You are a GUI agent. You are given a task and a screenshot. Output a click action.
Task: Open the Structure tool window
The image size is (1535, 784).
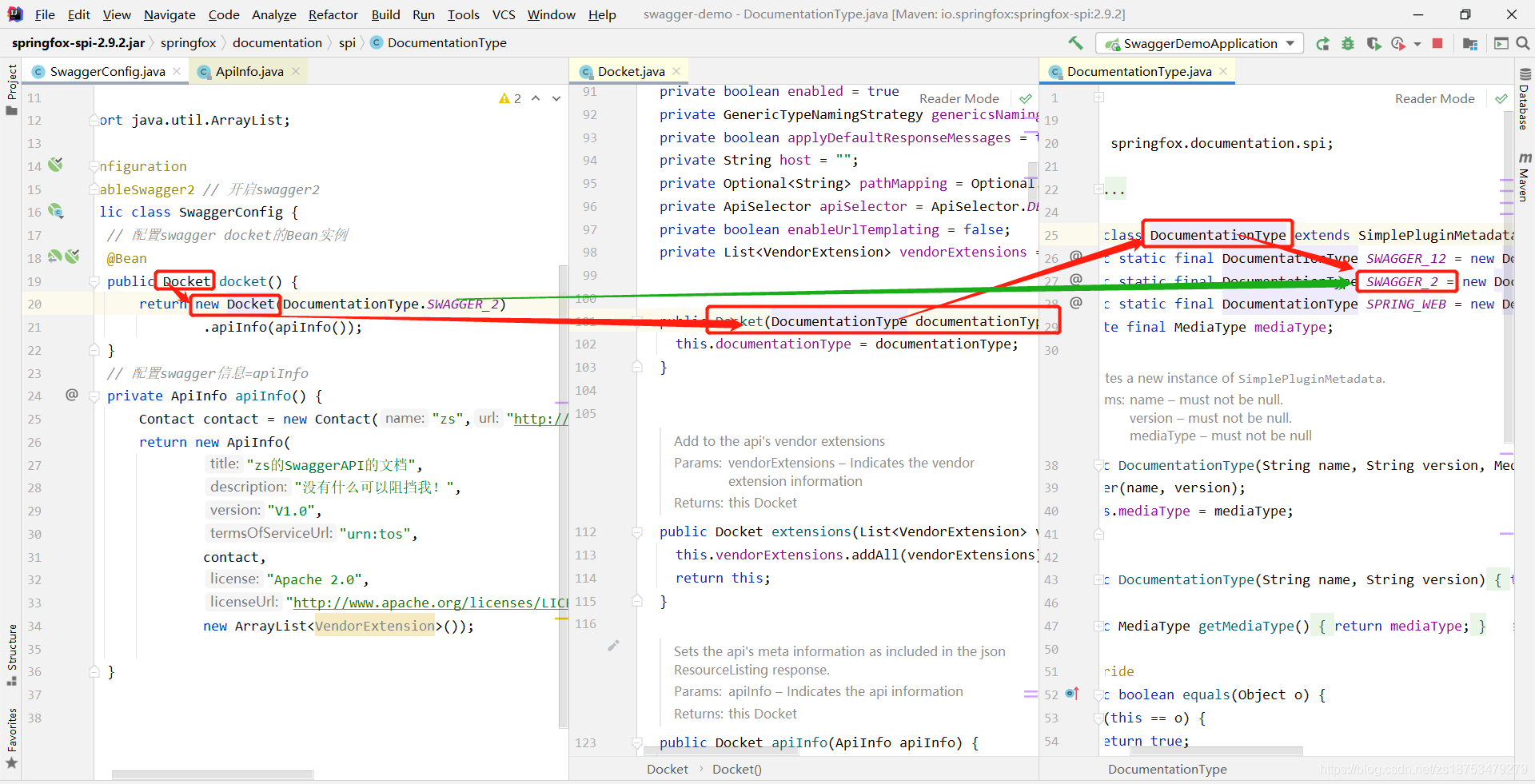[x=12, y=654]
